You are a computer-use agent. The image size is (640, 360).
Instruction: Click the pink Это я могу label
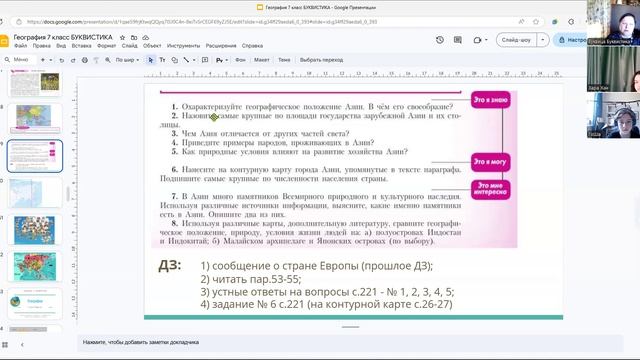[x=490, y=162]
